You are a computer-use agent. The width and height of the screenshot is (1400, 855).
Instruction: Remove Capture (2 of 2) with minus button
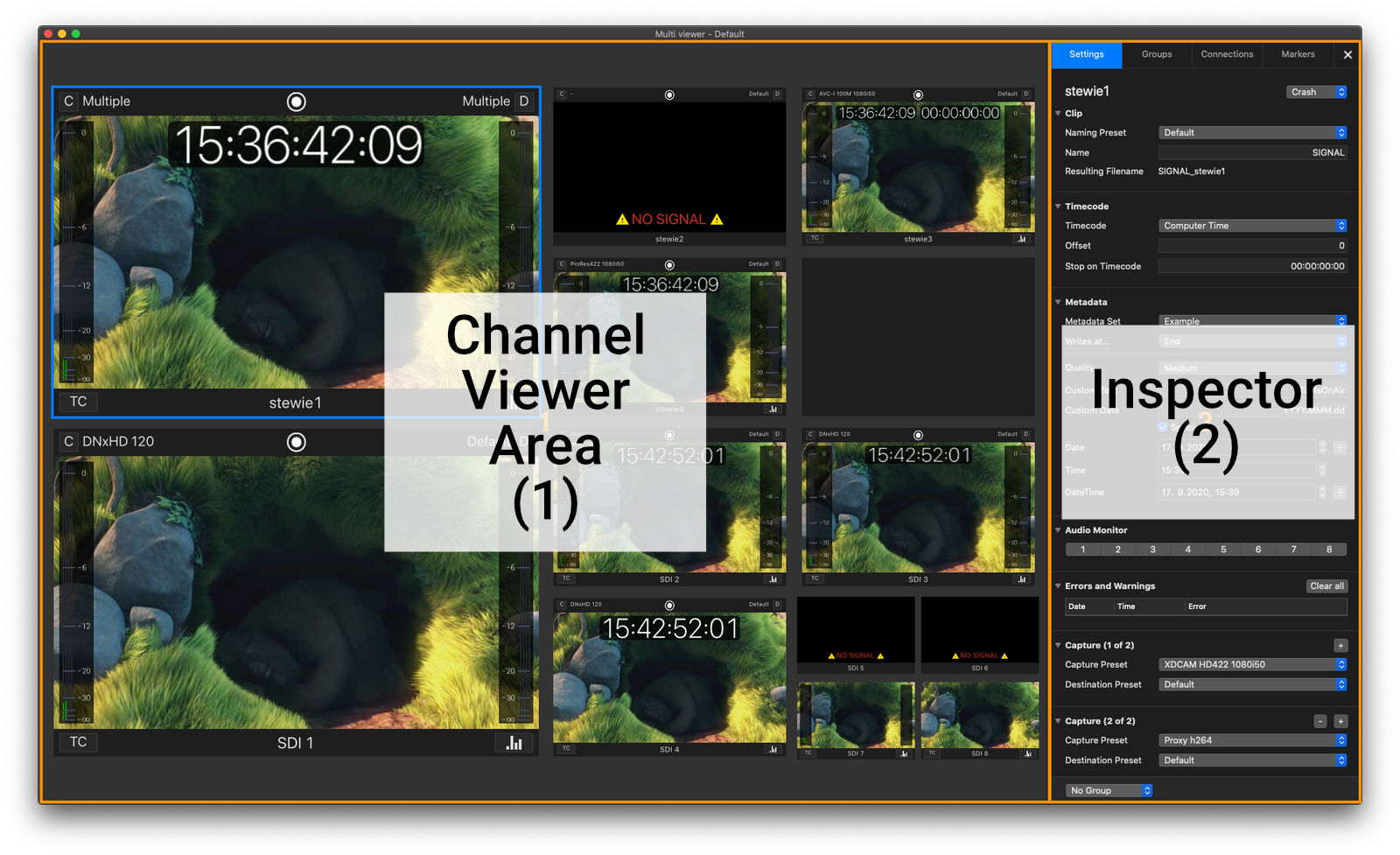(x=1320, y=722)
